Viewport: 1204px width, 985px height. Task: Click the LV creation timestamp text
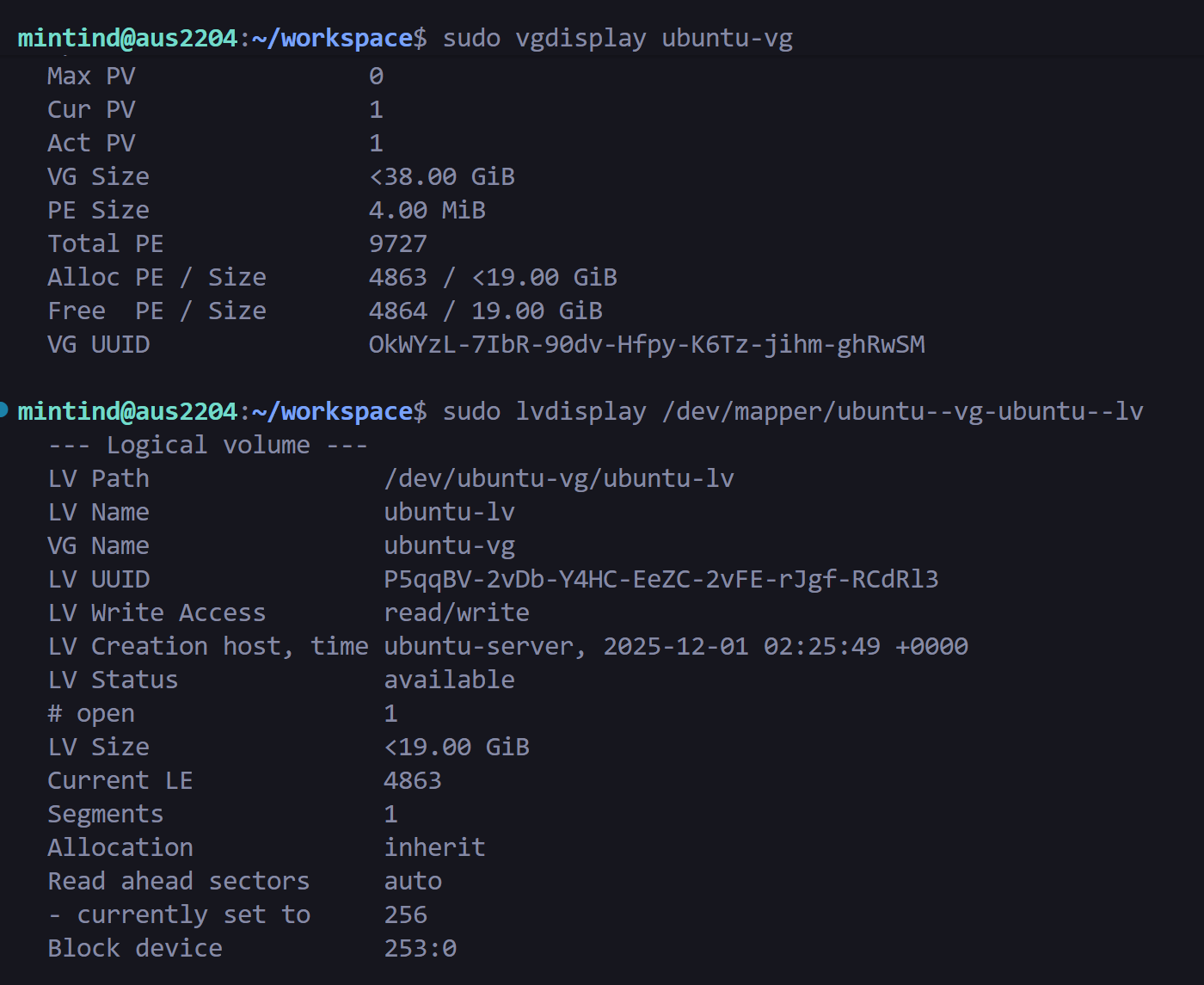point(785,646)
